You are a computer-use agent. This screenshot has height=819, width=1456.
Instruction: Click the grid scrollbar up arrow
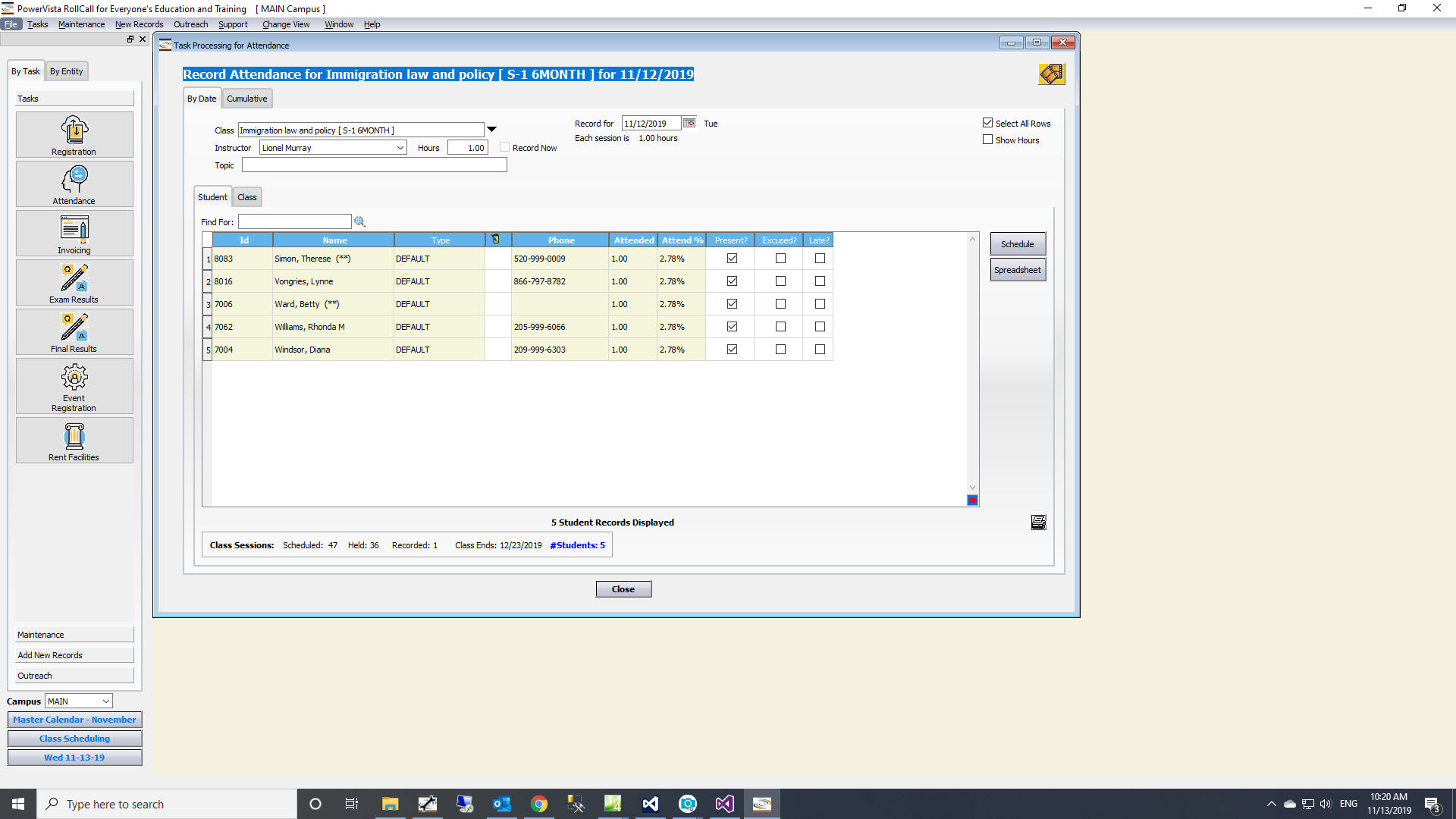pyautogui.click(x=972, y=239)
